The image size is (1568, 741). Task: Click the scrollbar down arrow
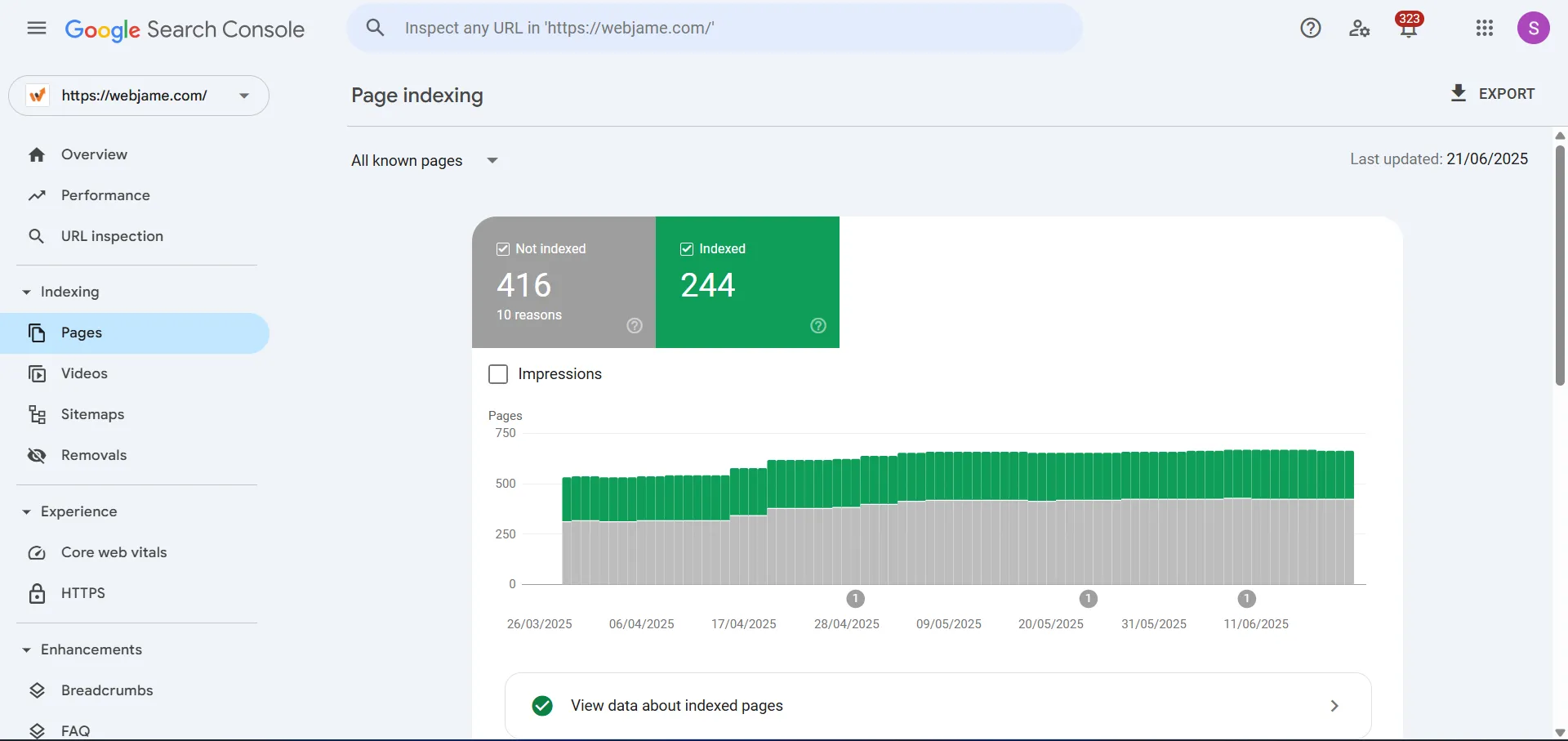tap(1560, 733)
